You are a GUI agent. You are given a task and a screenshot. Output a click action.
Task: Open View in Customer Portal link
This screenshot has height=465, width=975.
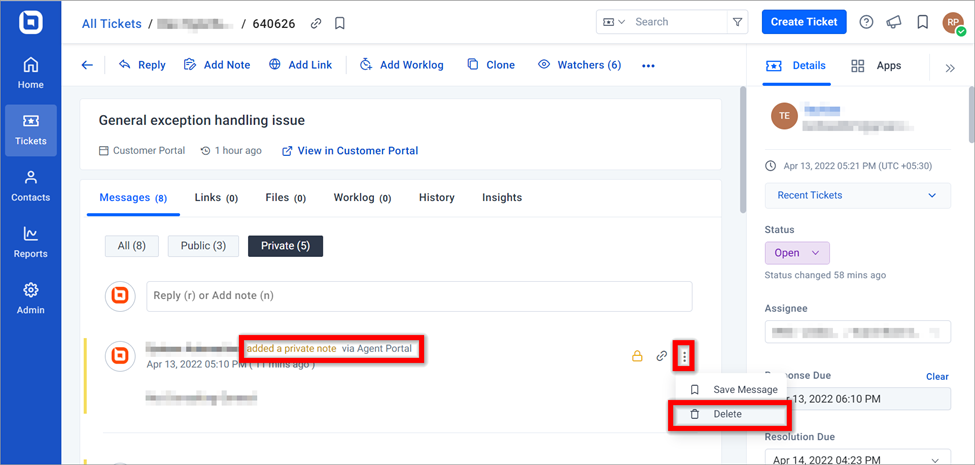click(350, 150)
